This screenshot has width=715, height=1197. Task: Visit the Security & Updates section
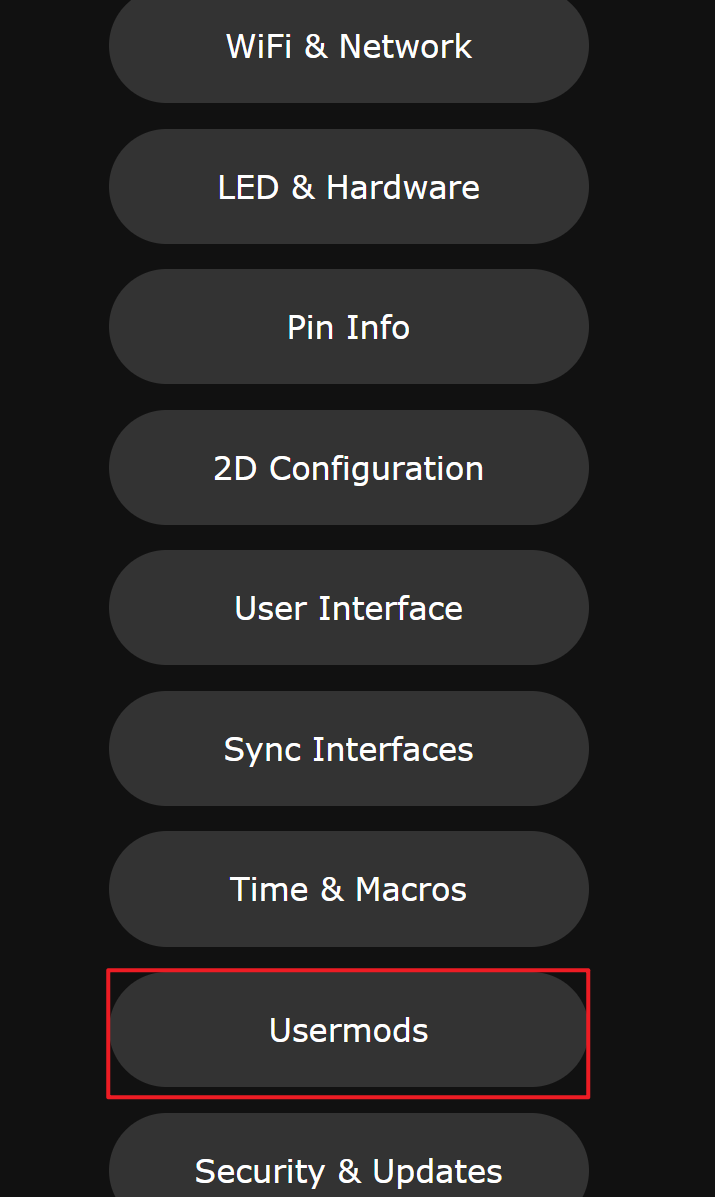pyautogui.click(x=349, y=1157)
